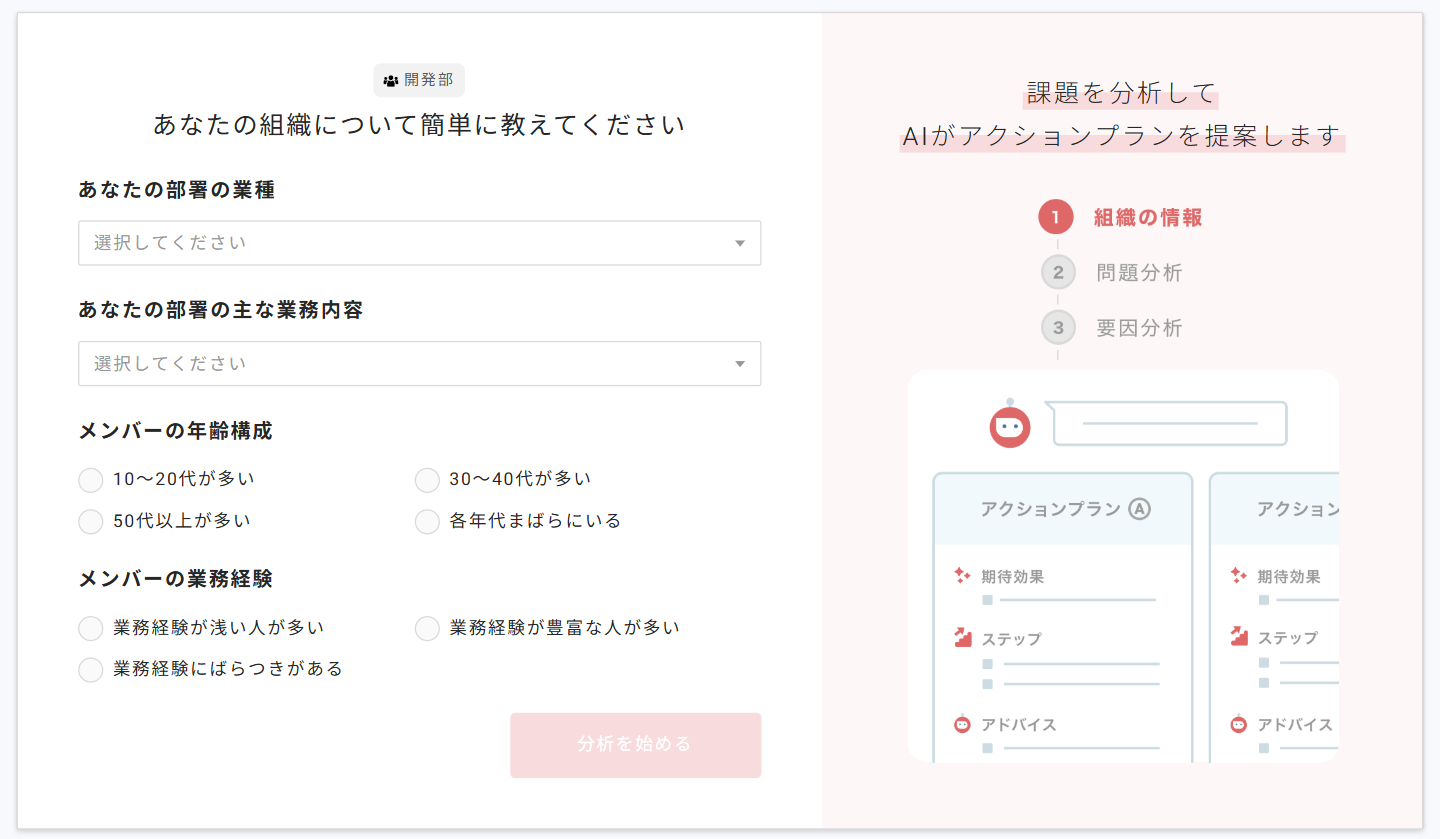Viewport: 1440px width, 839px height.
Task: Click the stairs icon beside ステップ
Action: point(963,638)
